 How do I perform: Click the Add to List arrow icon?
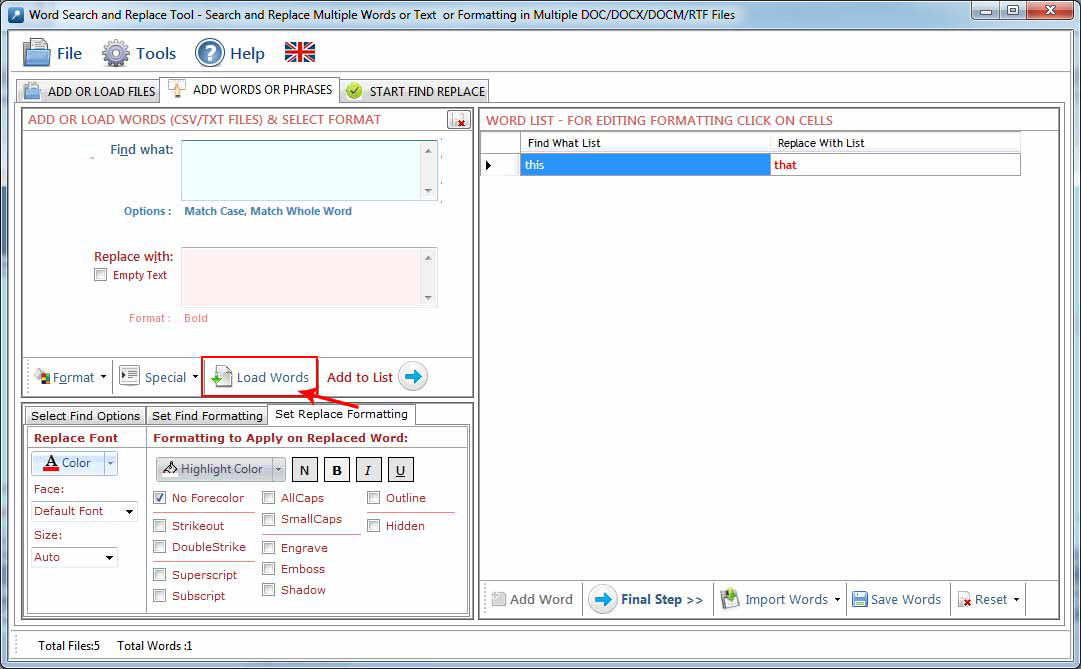(413, 377)
